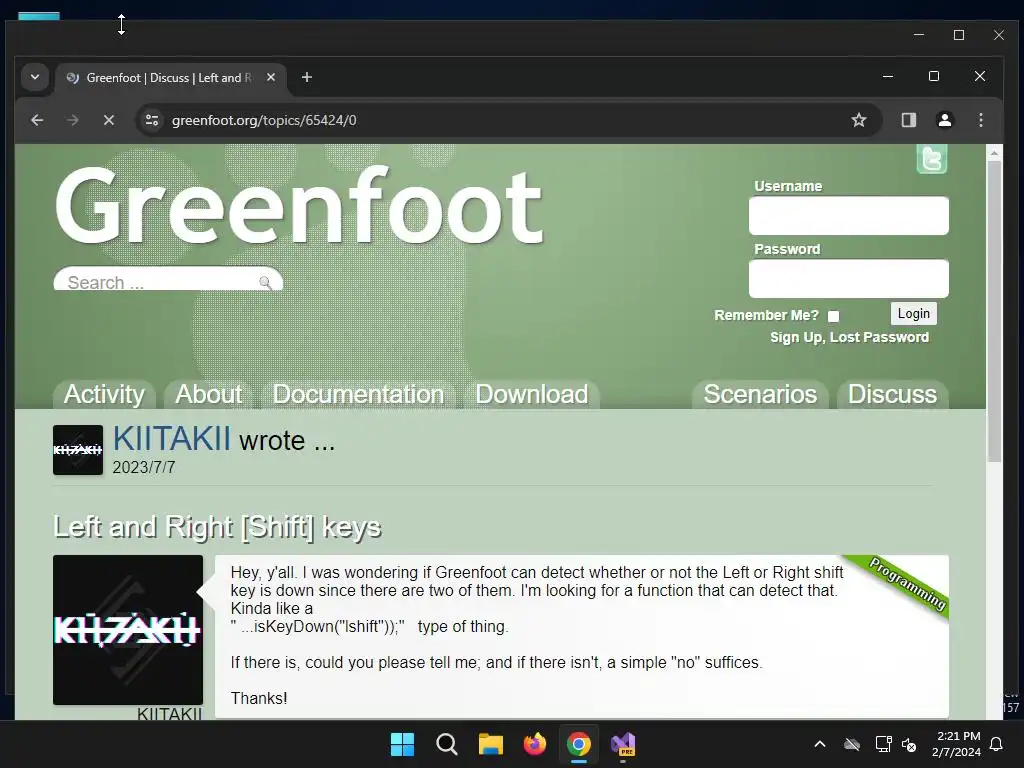Image resolution: width=1024 pixels, height=768 pixels.
Task: Open the About navigation tab
Action: pos(209,394)
